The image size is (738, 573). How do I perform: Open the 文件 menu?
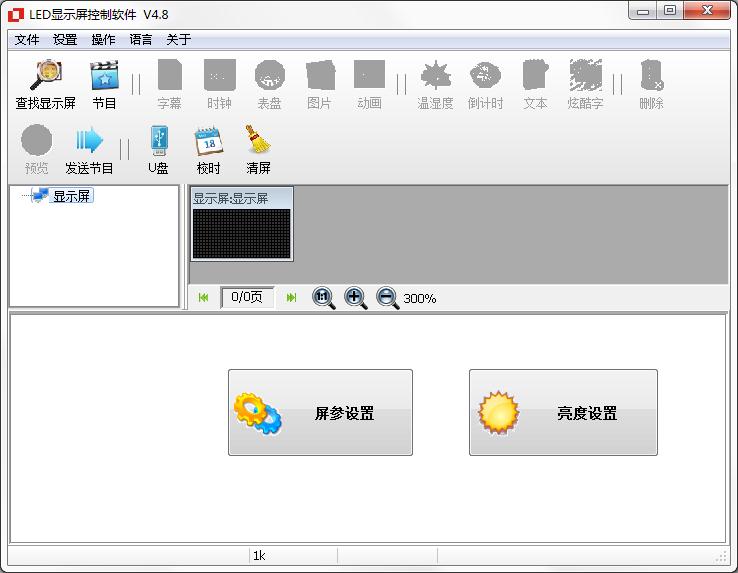pos(27,40)
